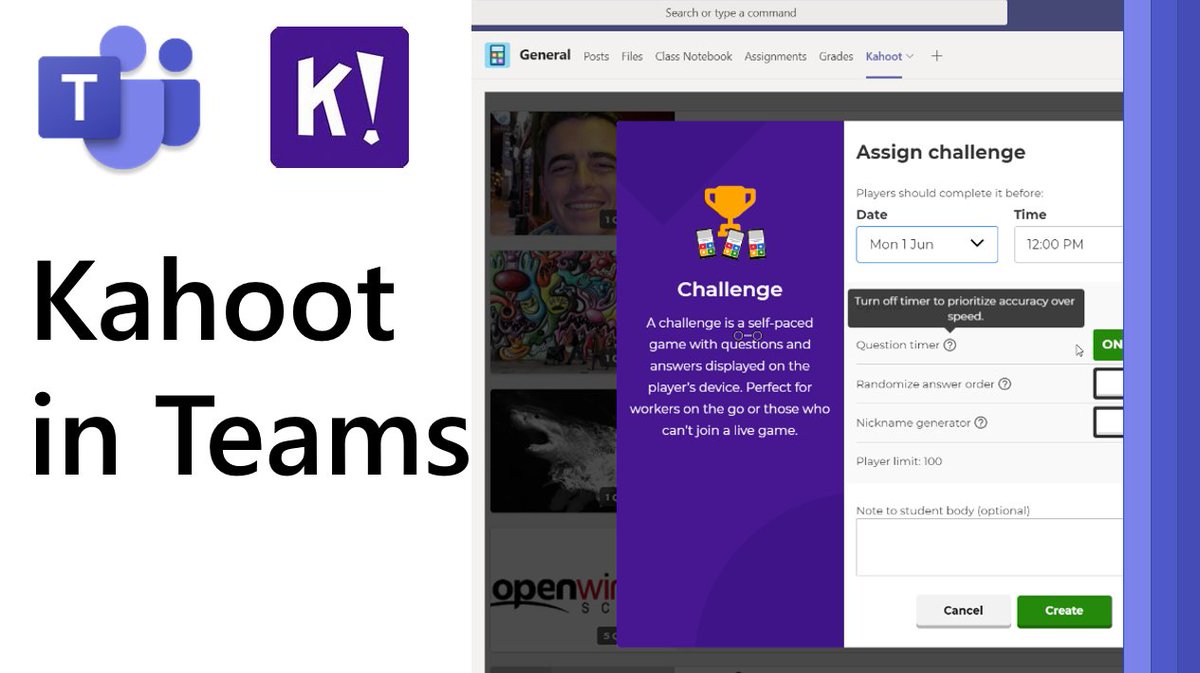Click the General channel name
Viewport: 1200px width, 673px height.
[545, 55]
